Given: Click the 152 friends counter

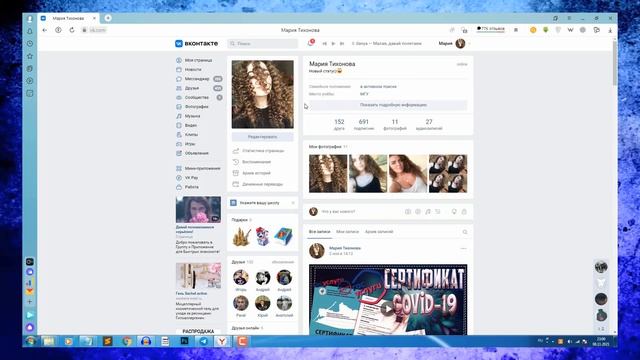Looking at the screenshot, I should click(339, 124).
